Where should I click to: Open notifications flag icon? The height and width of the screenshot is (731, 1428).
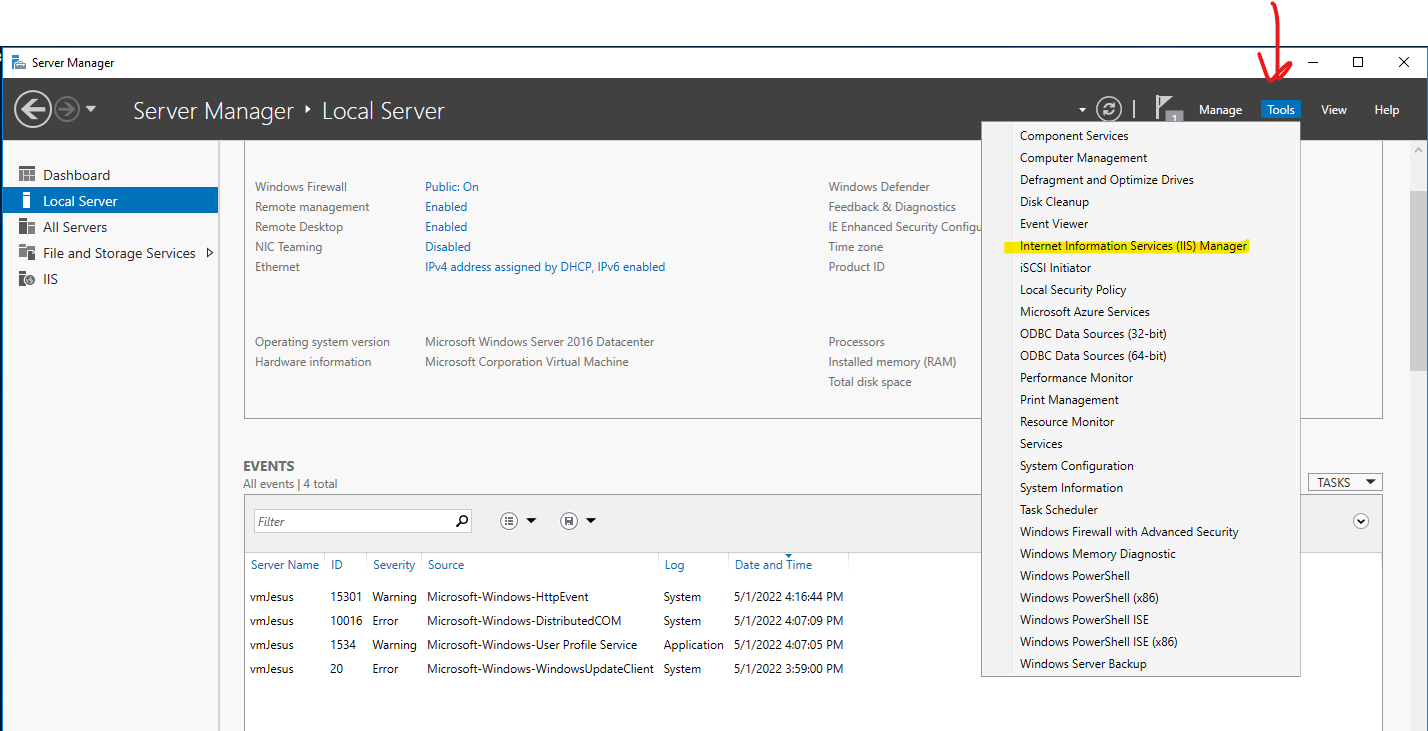1166,108
